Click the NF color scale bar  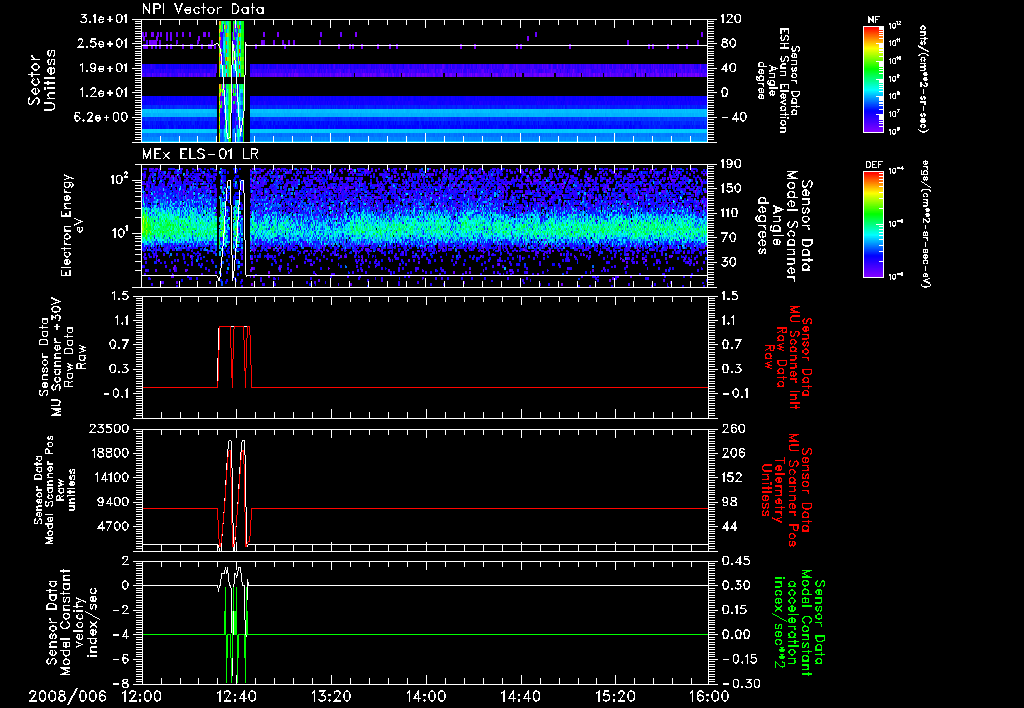[x=874, y=79]
